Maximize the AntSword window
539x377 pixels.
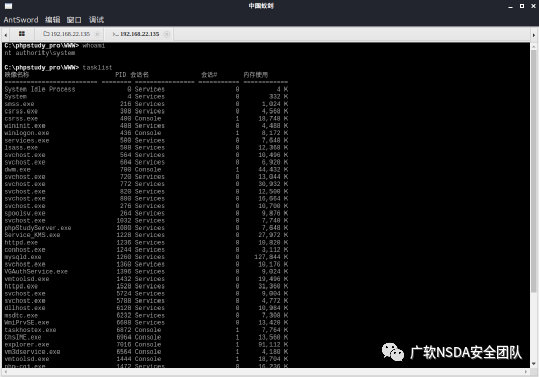pyautogui.click(x=522, y=6)
